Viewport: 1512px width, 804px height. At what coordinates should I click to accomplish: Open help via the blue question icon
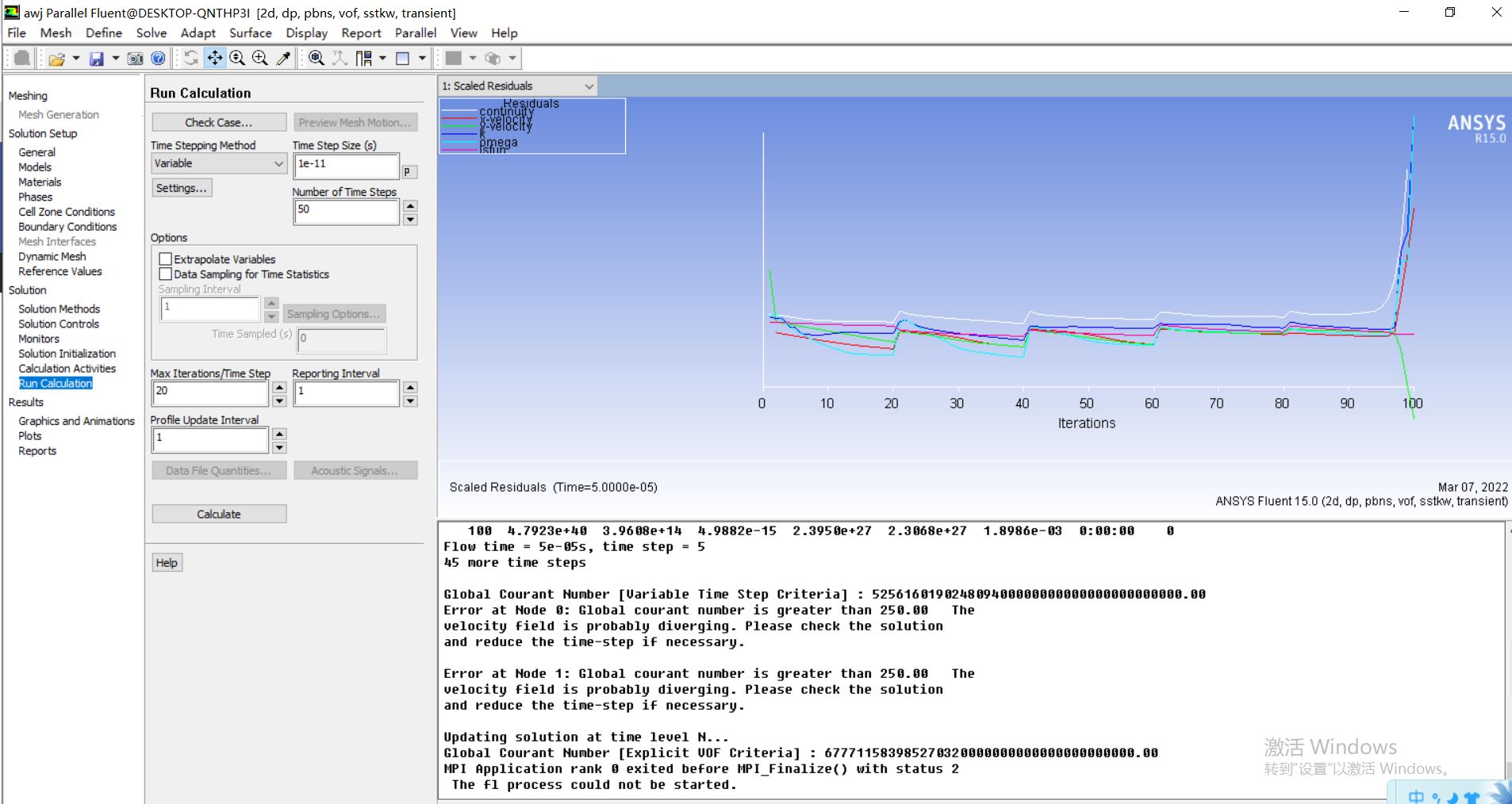tap(158, 59)
